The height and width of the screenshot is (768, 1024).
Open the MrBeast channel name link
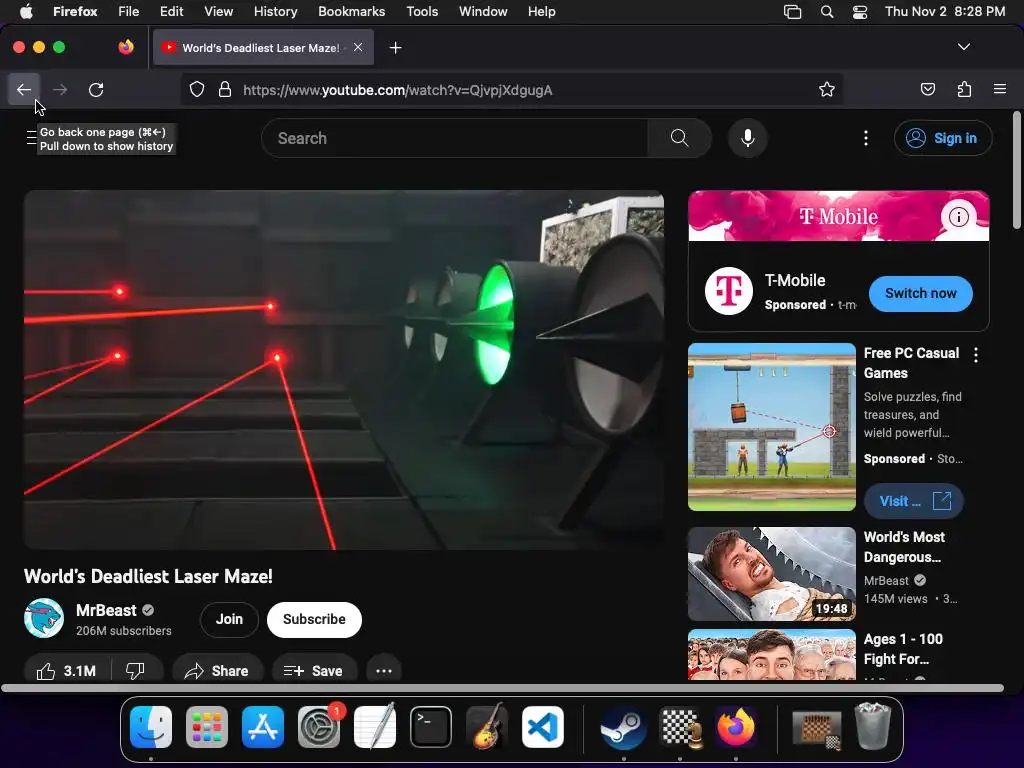(x=106, y=610)
